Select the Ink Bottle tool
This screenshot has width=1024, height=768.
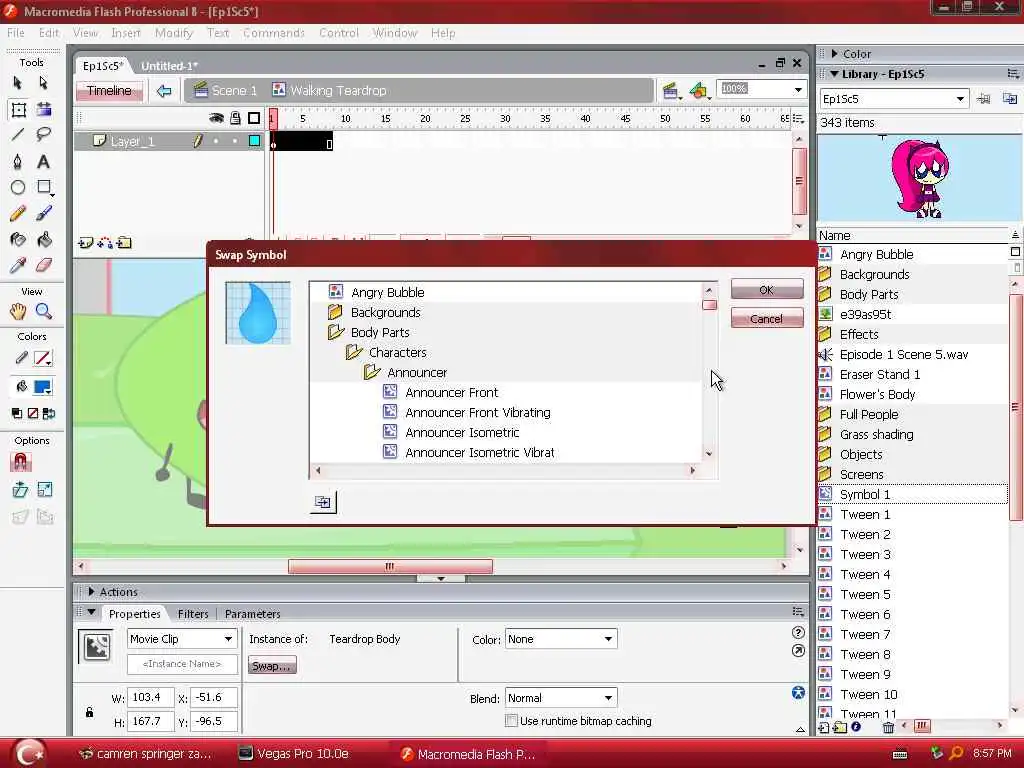pyautogui.click(x=18, y=240)
